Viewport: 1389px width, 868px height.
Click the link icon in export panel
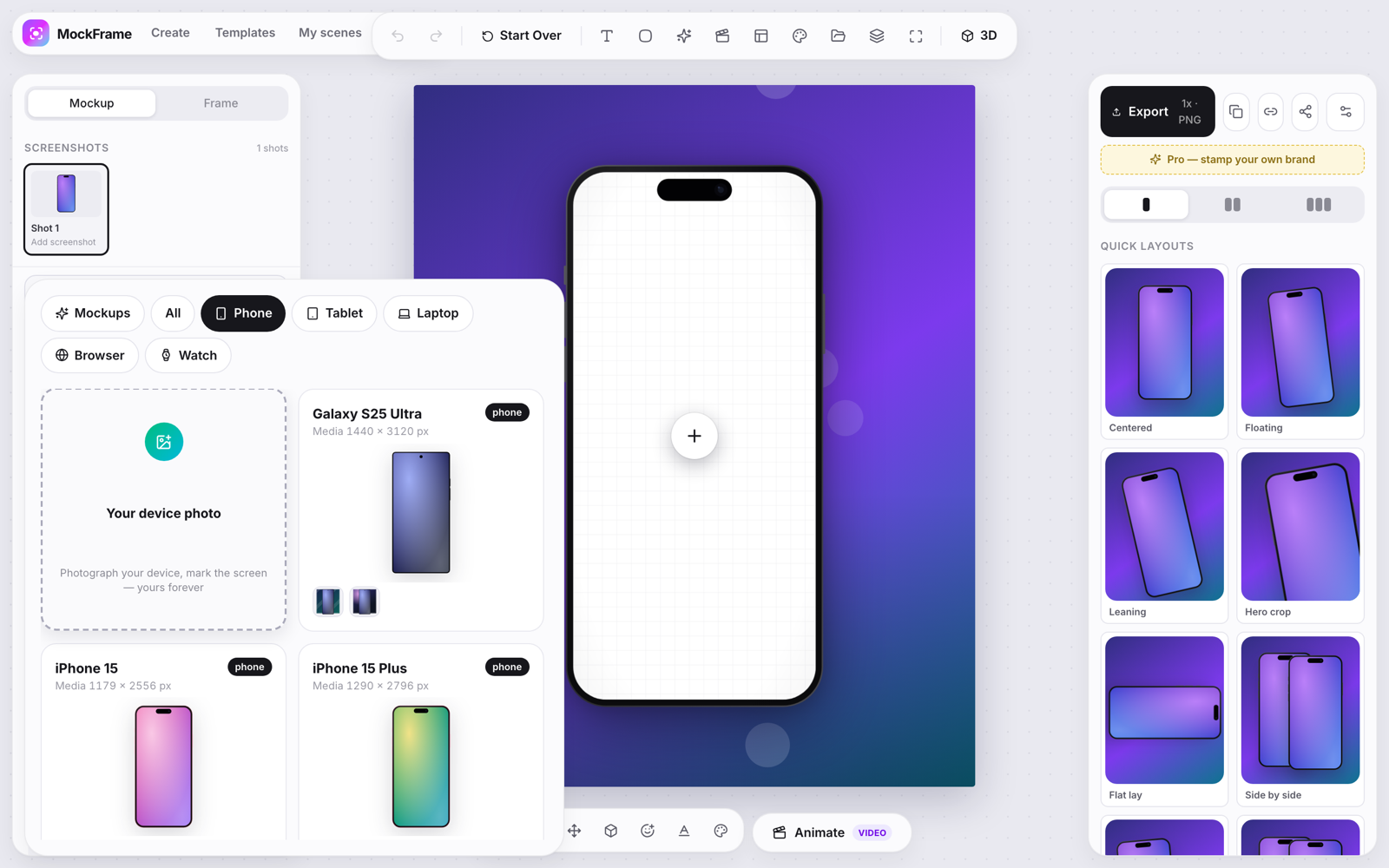1271,111
